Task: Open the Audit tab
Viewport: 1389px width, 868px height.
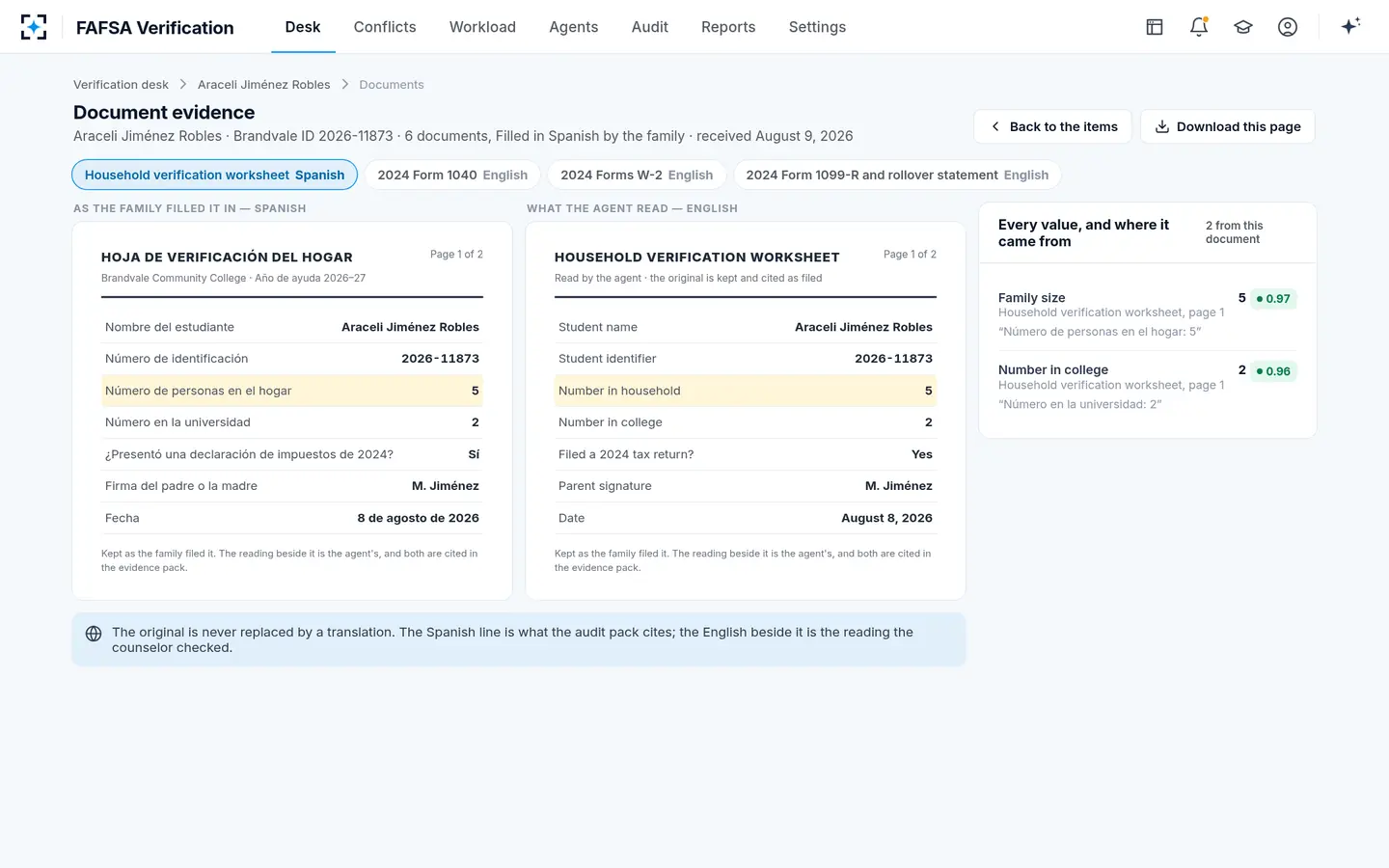Action: pyautogui.click(x=650, y=27)
